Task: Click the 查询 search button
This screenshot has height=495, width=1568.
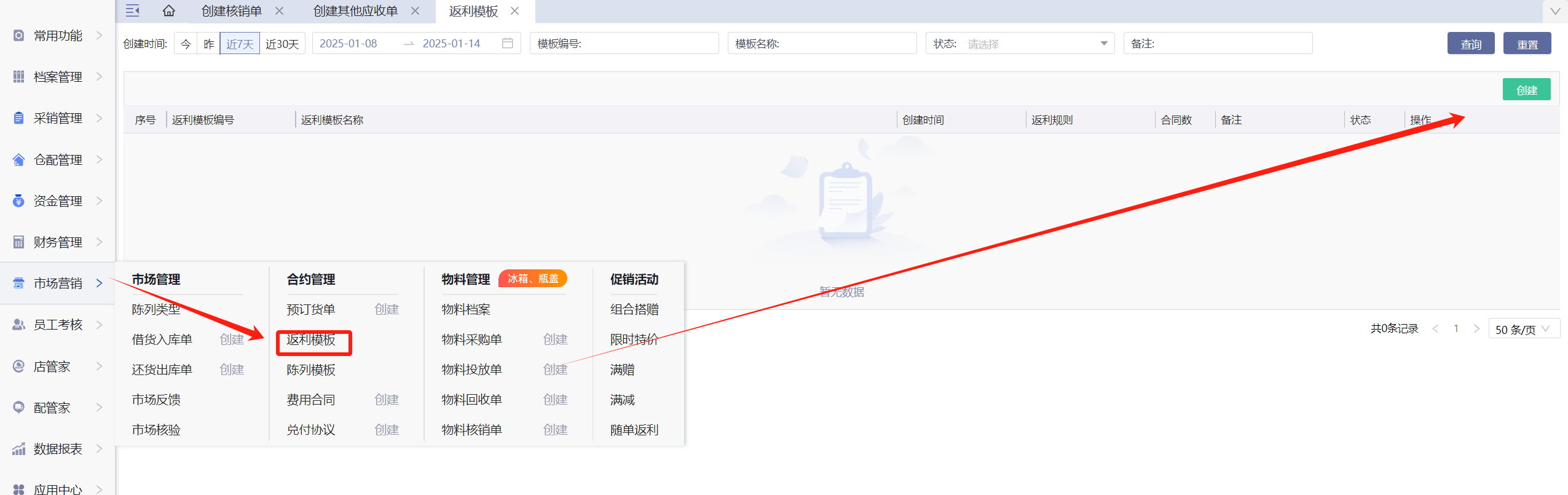Action: [1470, 44]
